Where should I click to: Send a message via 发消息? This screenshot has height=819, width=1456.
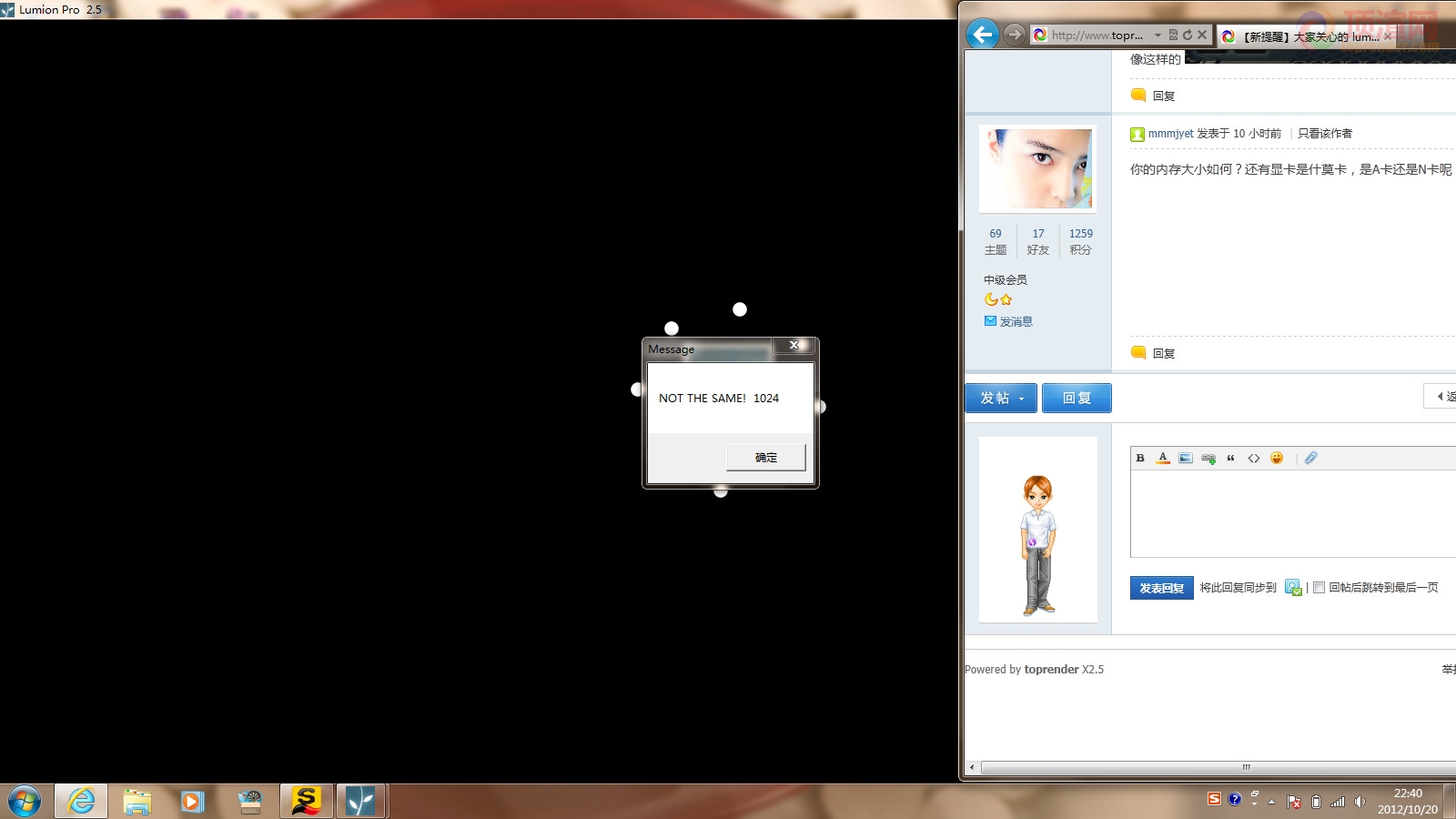tap(1008, 321)
